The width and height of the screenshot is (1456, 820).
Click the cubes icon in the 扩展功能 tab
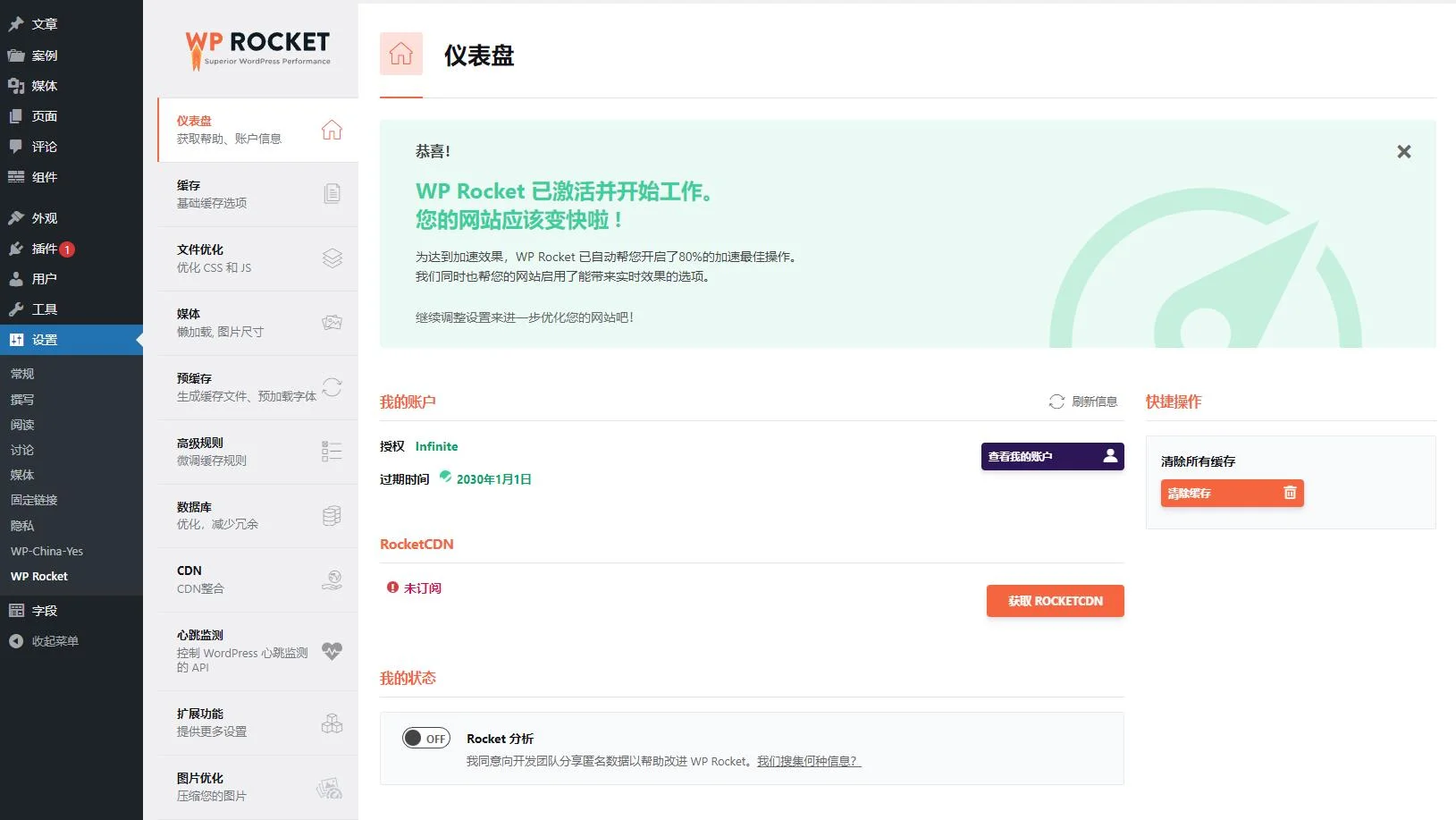pos(332,723)
